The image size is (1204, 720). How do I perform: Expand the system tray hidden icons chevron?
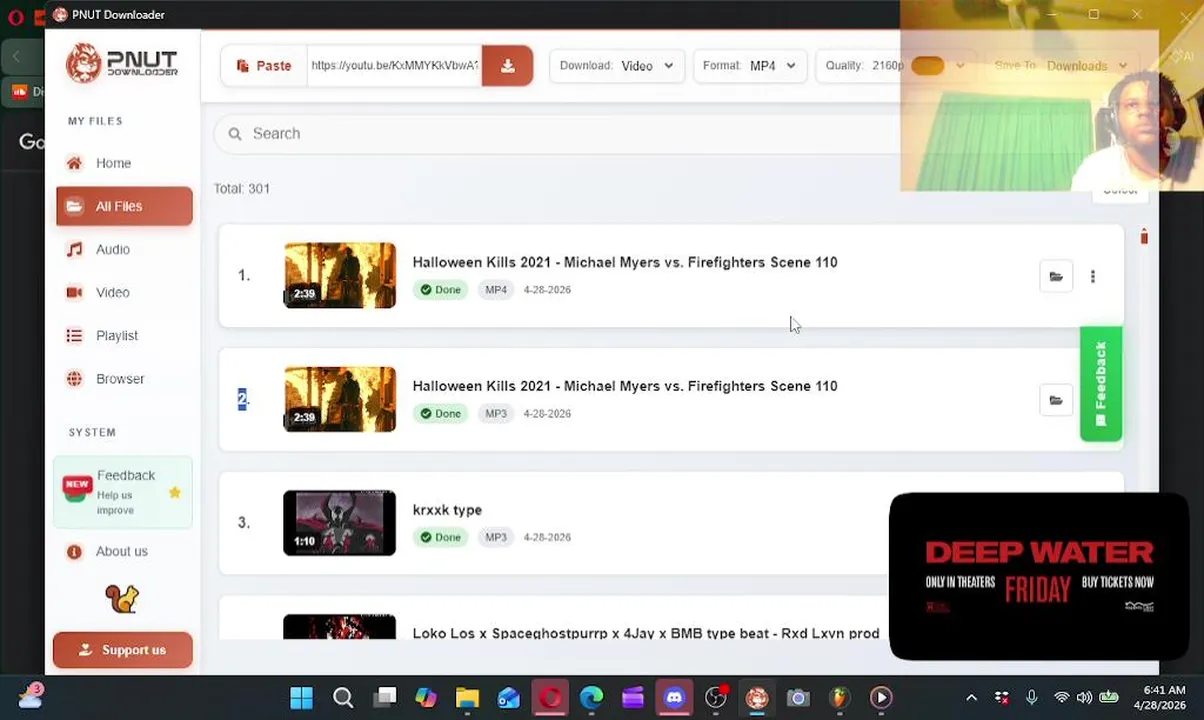pos(971,698)
